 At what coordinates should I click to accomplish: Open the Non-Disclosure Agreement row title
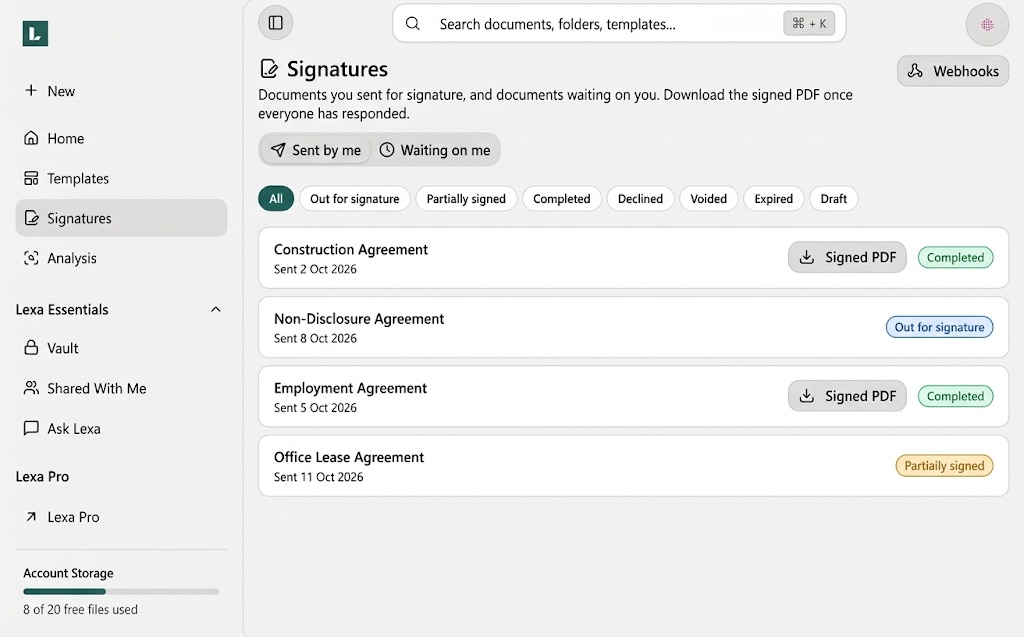pyautogui.click(x=359, y=318)
